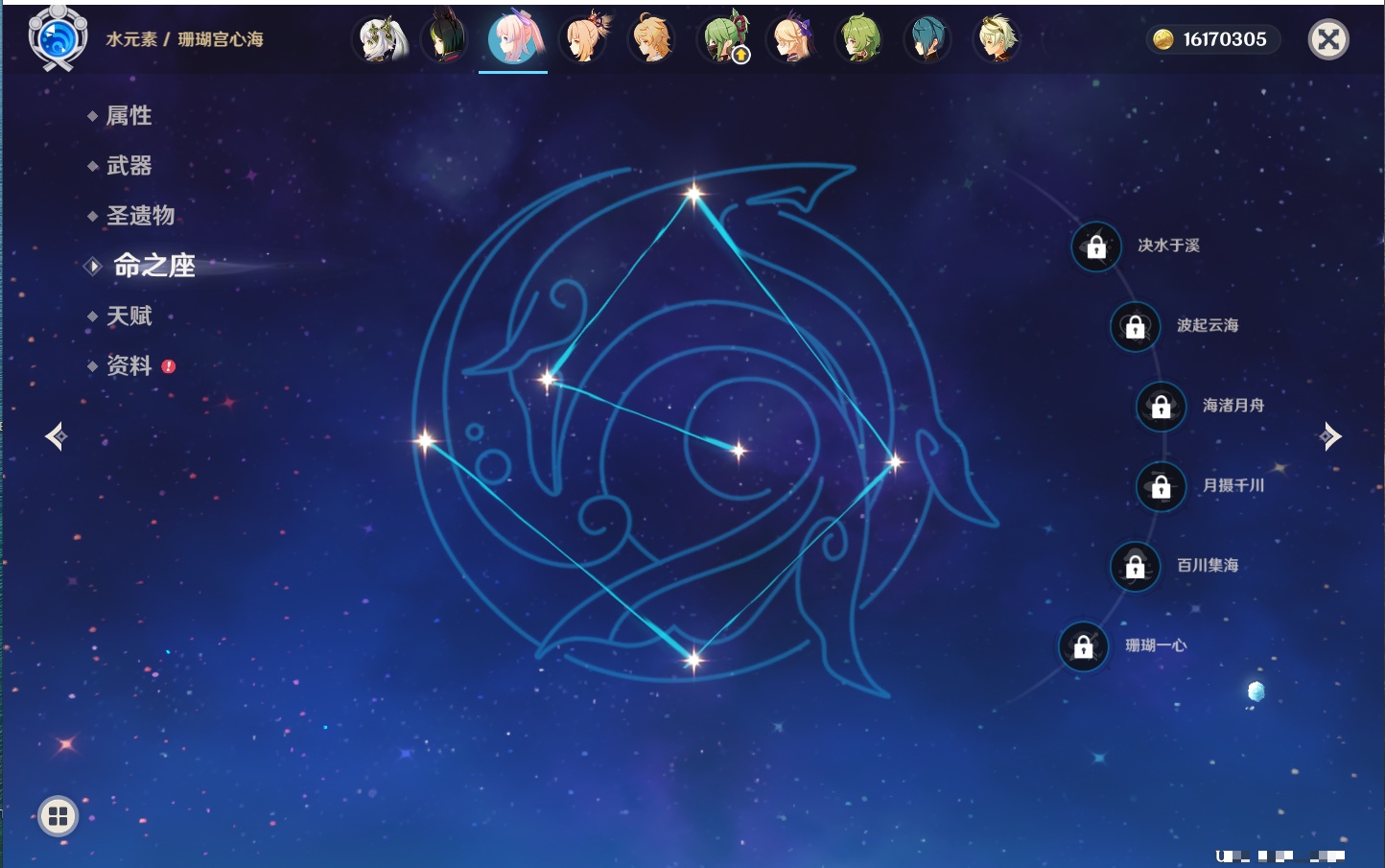Open the locked 决水于溪 constellation node
1385x868 pixels.
1096,247
